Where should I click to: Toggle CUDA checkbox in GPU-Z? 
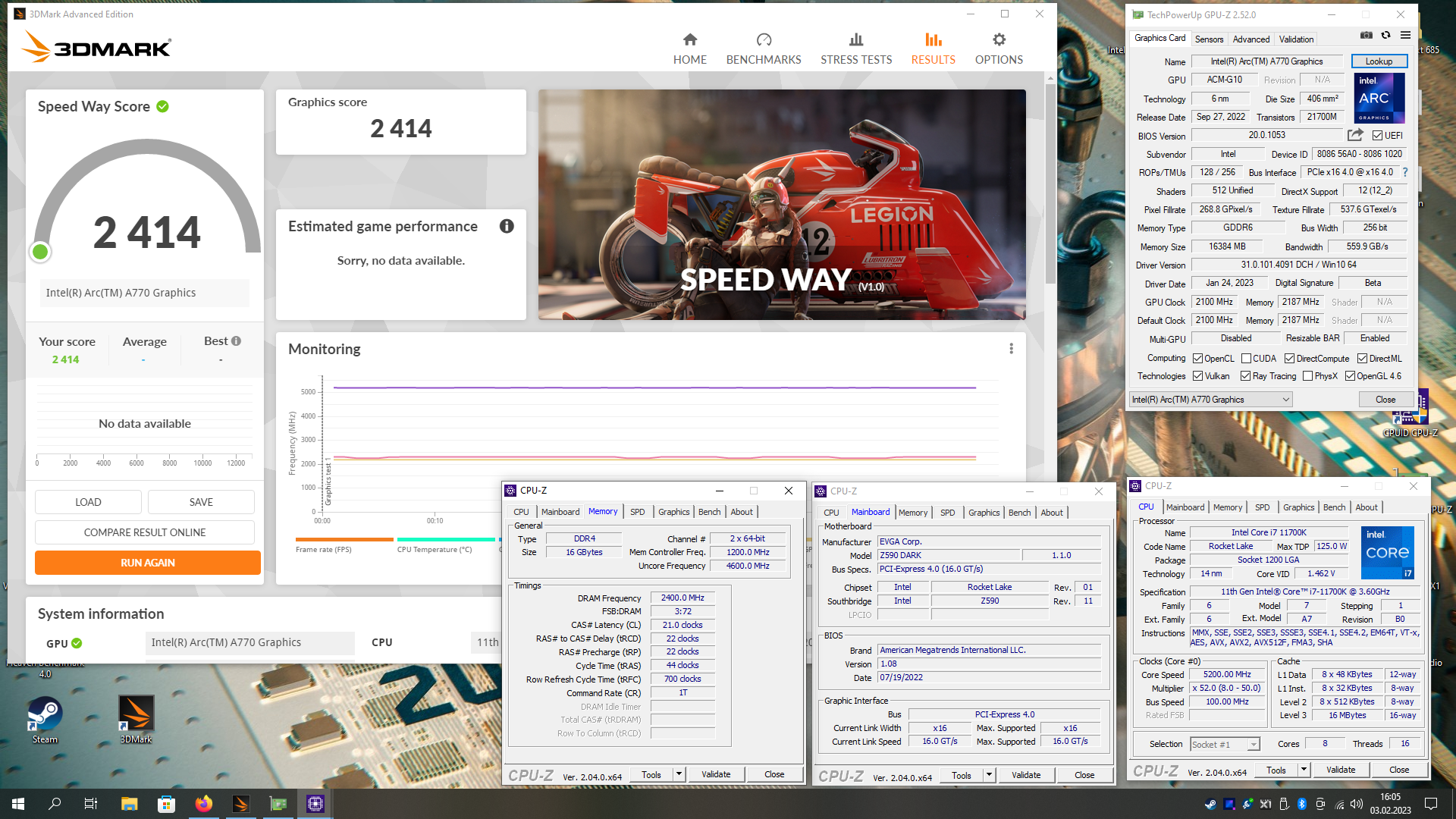(1246, 359)
